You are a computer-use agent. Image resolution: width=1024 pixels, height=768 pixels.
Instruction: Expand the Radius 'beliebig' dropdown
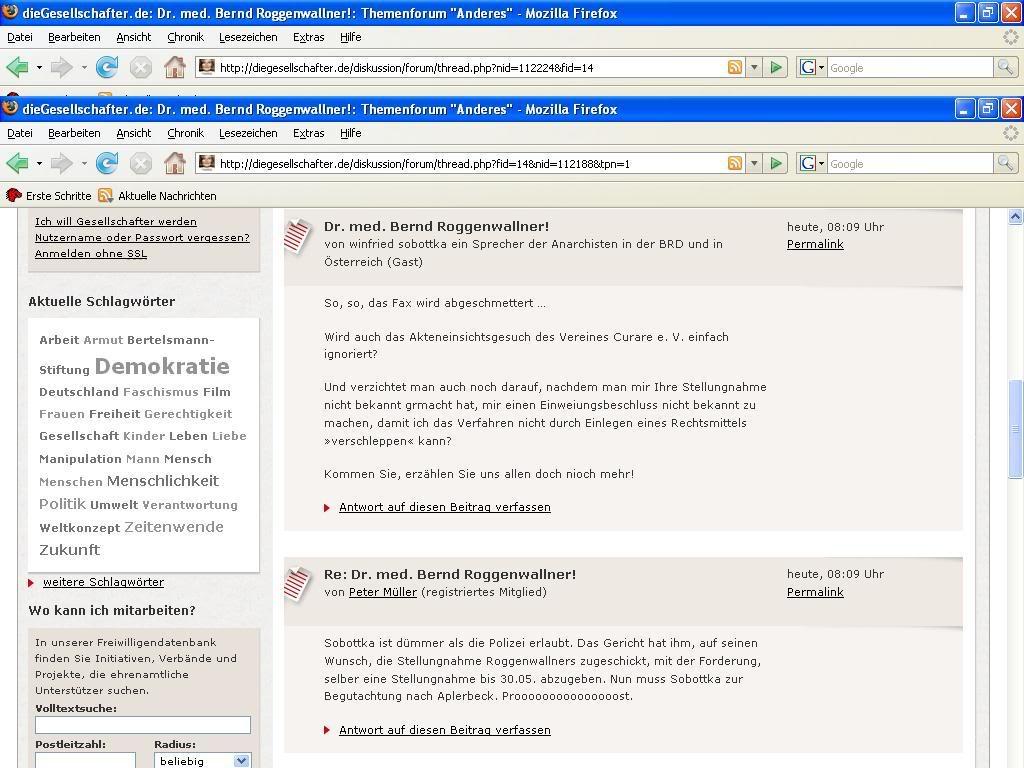pyautogui.click(x=241, y=761)
